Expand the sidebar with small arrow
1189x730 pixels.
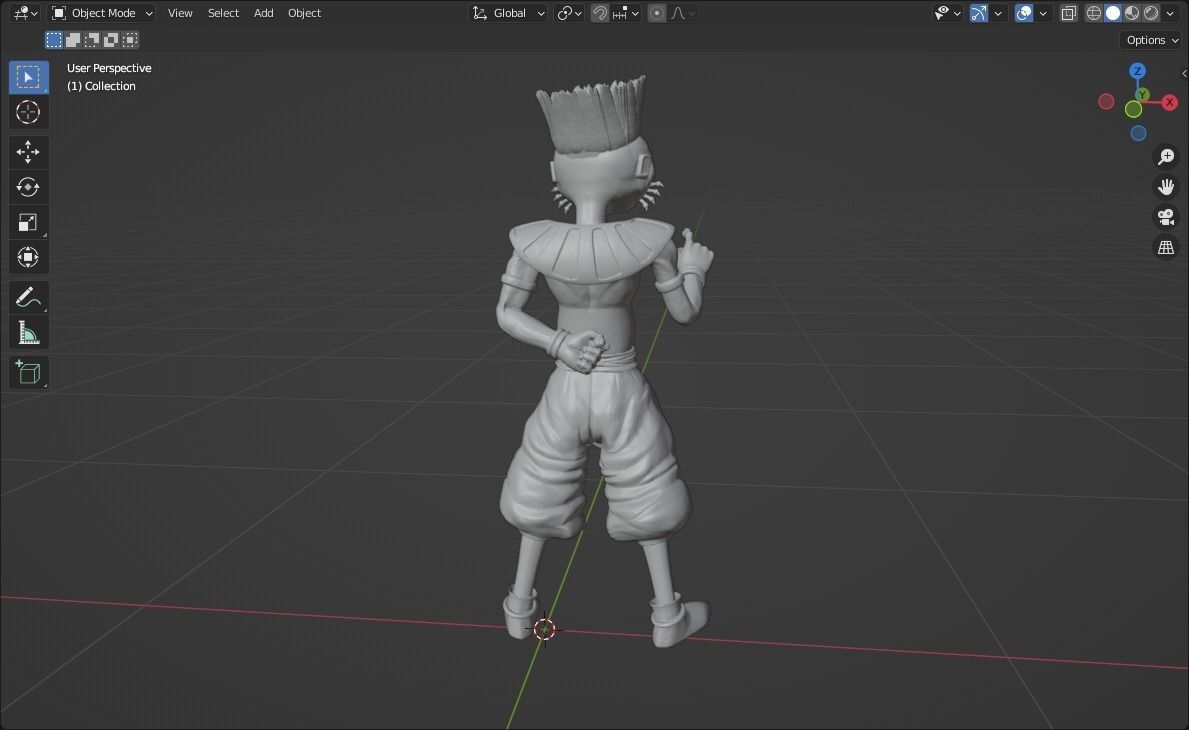tap(1184, 74)
